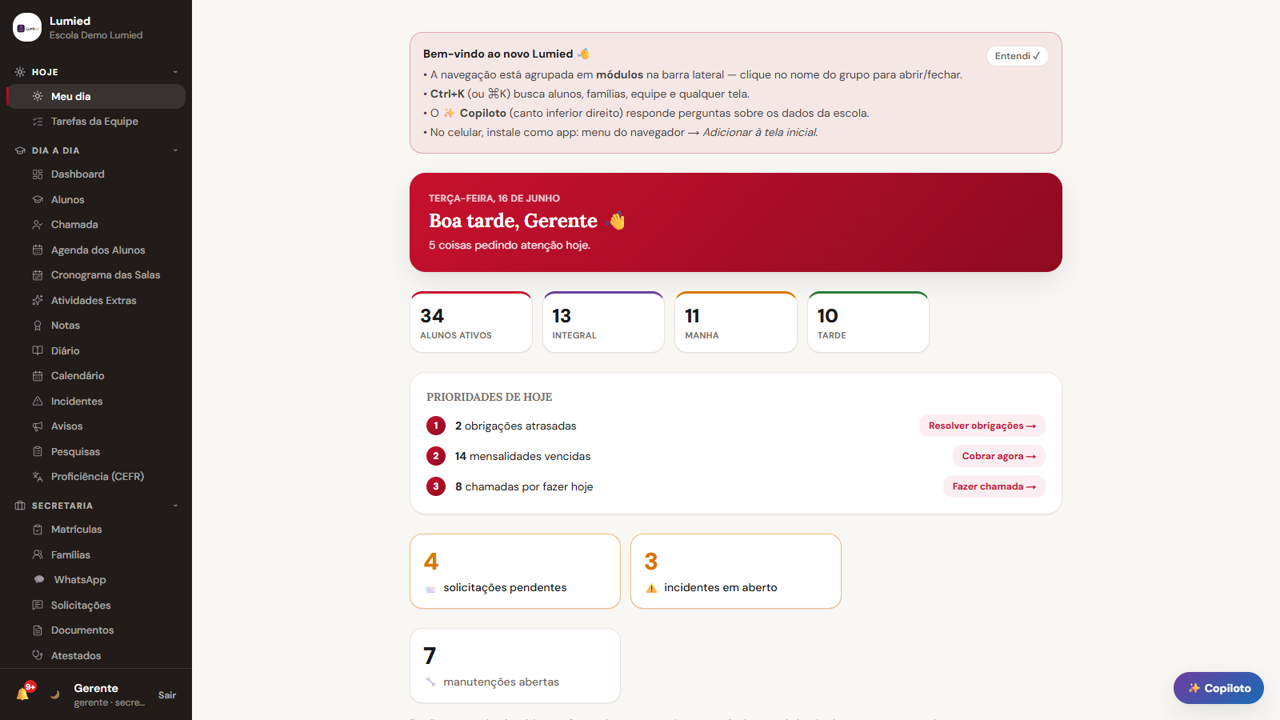Click the Calendário icon in sidebar
Image resolution: width=1280 pixels, height=720 pixels.
[37, 376]
